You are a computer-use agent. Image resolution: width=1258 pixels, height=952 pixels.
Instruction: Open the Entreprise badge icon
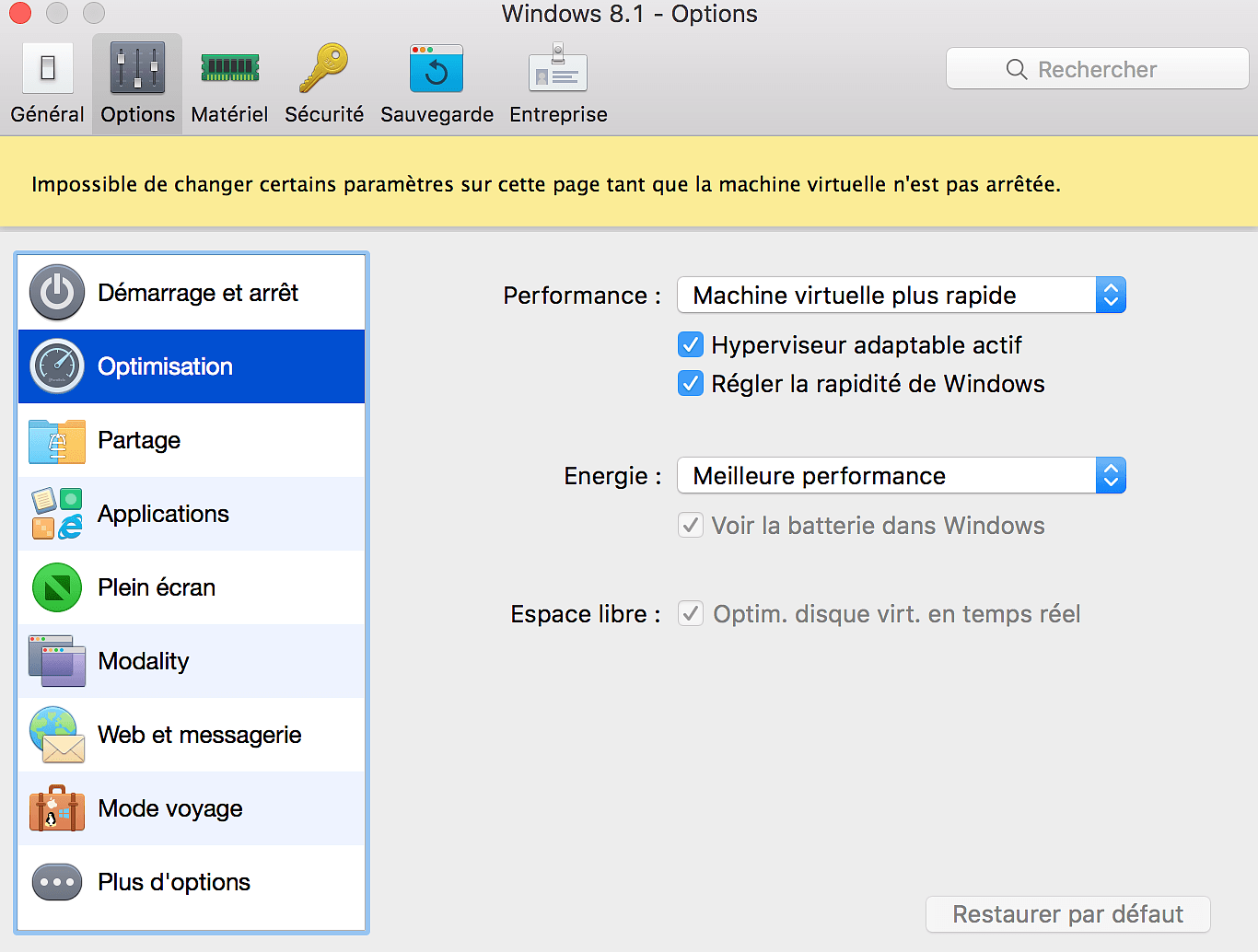pyautogui.click(x=558, y=69)
